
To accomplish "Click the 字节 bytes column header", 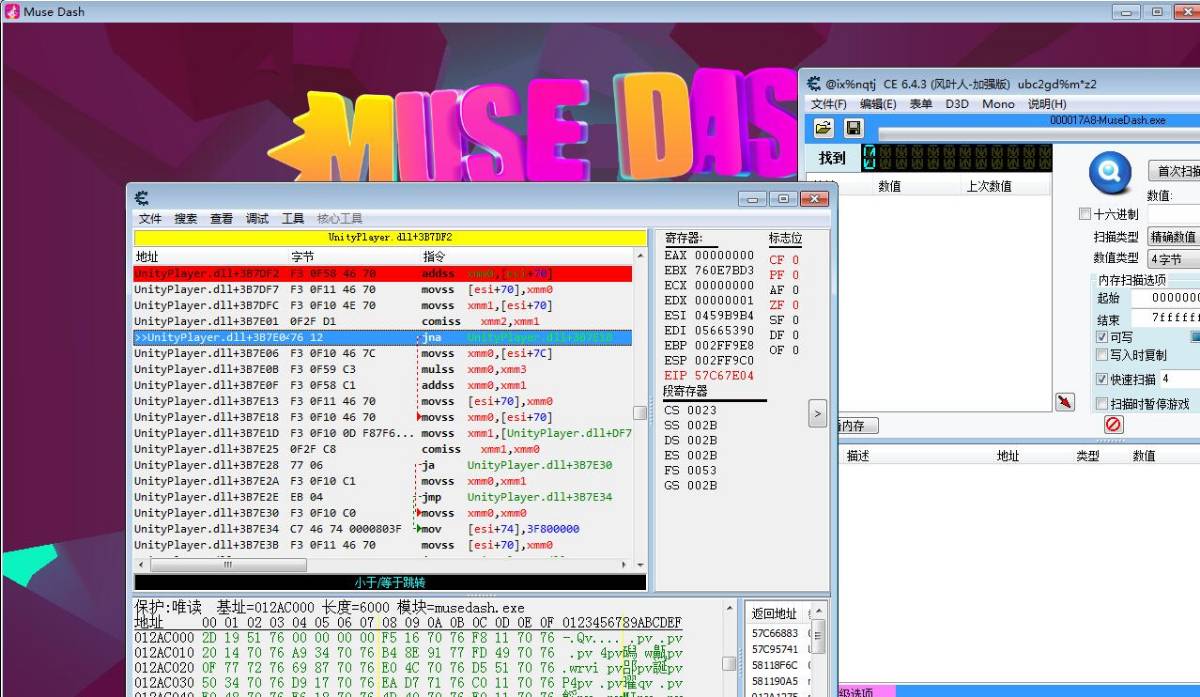I will point(303,257).
